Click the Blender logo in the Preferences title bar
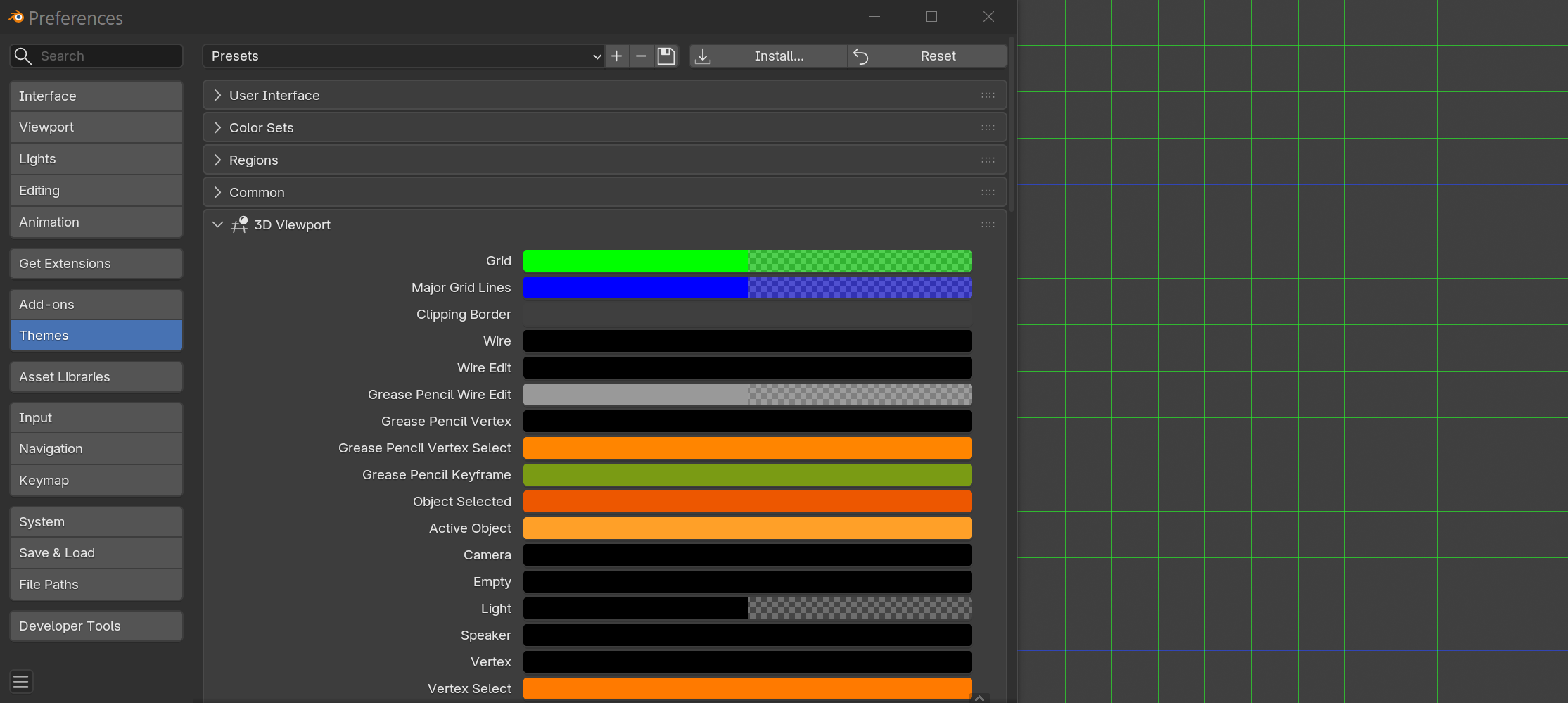This screenshot has height=703, width=1568. coord(16,17)
